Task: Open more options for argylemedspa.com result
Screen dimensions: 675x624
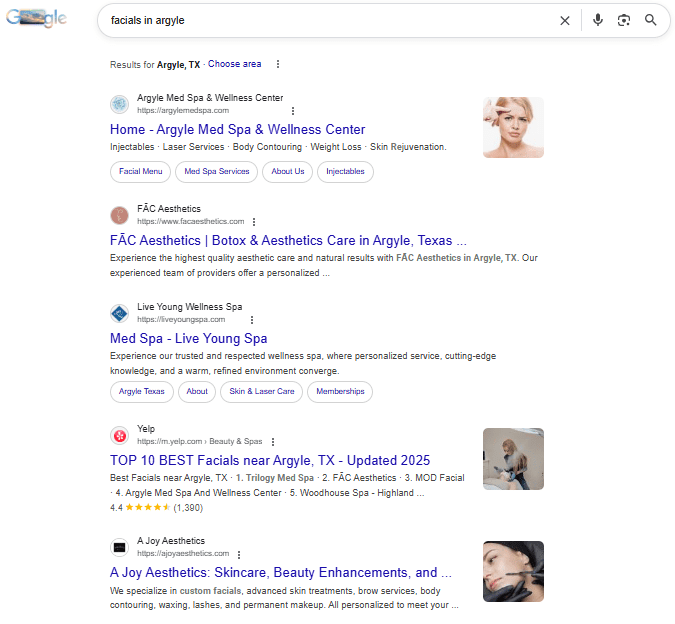Action: (293, 111)
